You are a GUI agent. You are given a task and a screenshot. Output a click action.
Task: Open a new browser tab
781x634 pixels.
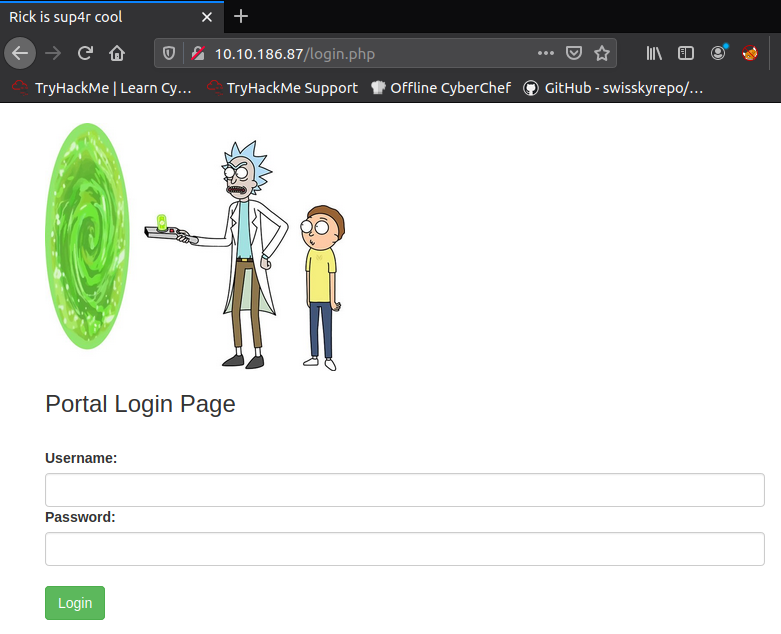241,16
